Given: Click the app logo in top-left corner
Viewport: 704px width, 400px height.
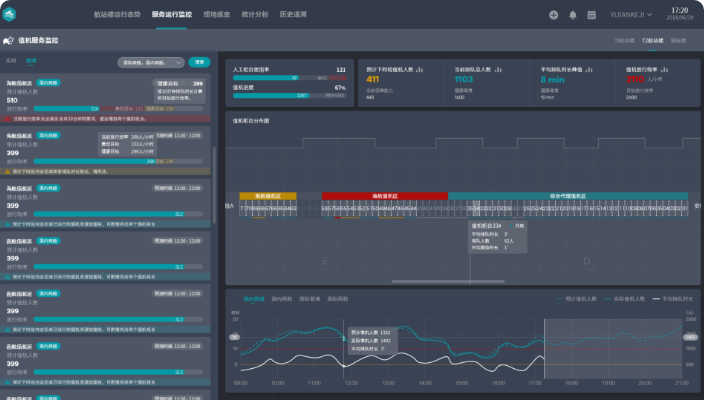Looking at the screenshot, I should click(x=11, y=15).
